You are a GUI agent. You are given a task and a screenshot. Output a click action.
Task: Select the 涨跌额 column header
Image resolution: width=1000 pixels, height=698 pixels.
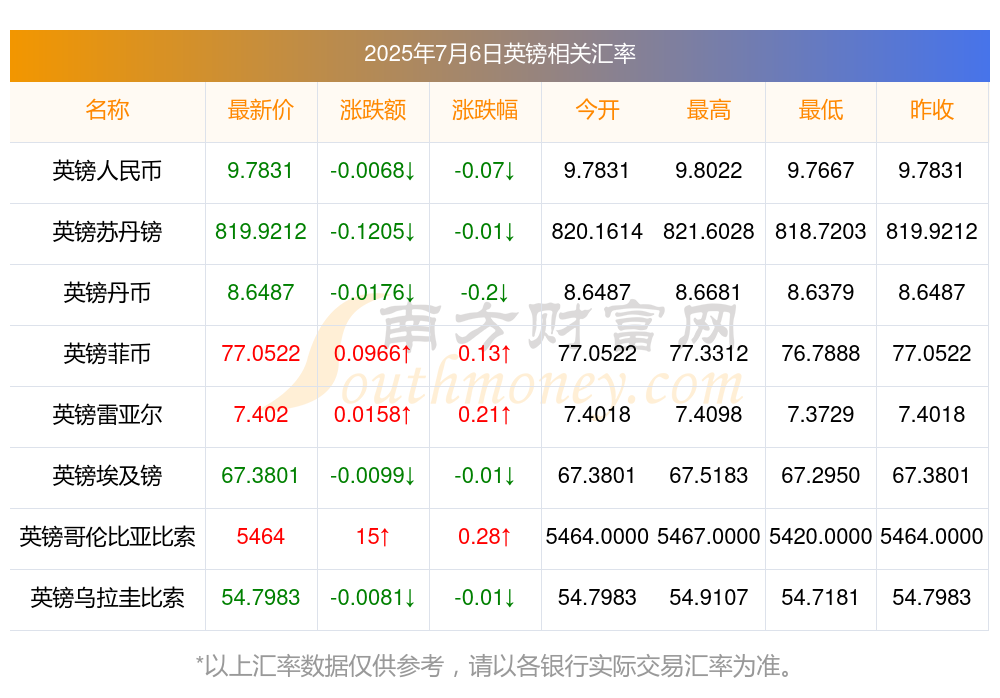[x=372, y=110]
